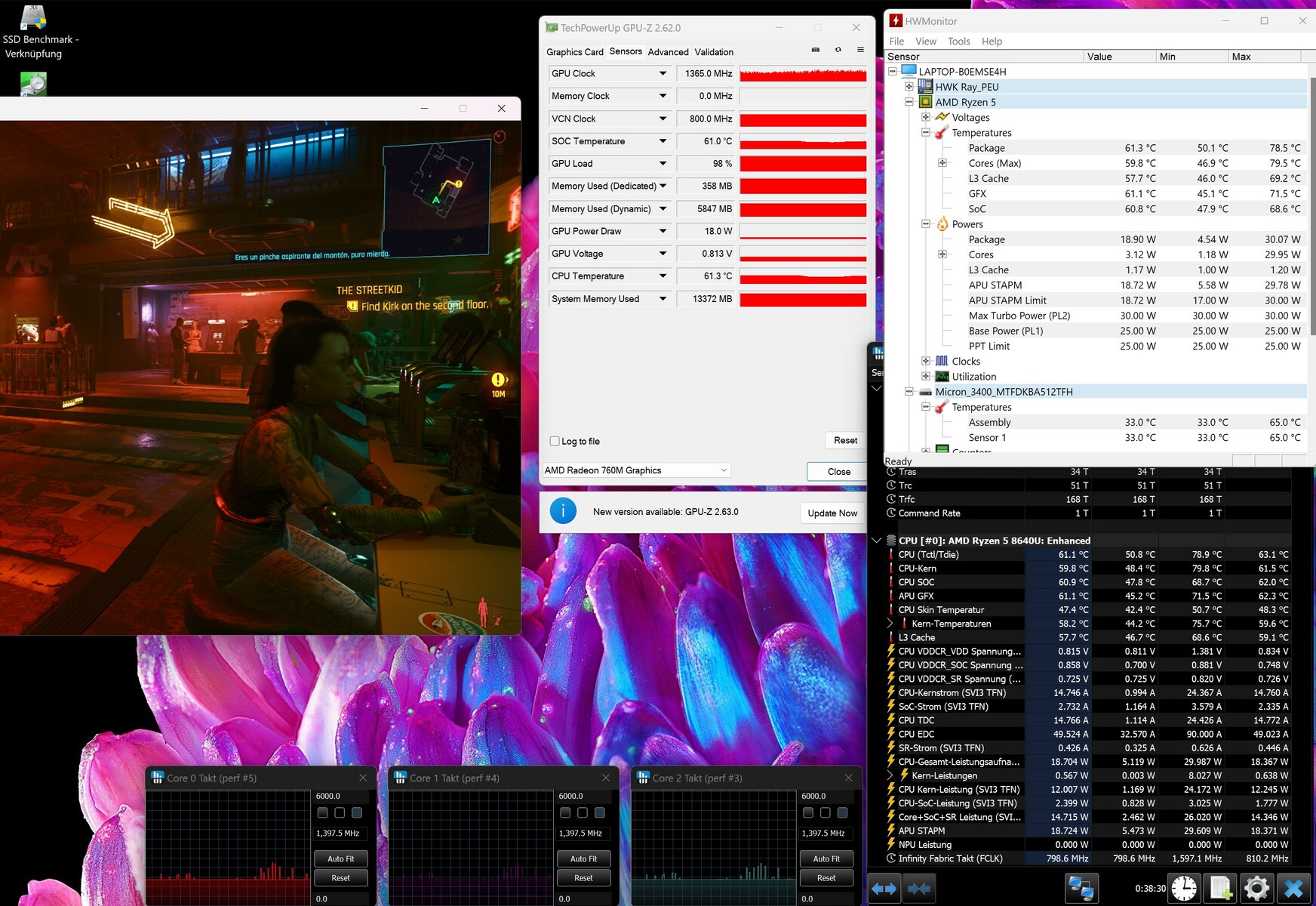The image size is (1316, 906).
Task: Click the 6000.0 max value field in Core 2 Takt
Action: pyautogui.click(x=823, y=797)
